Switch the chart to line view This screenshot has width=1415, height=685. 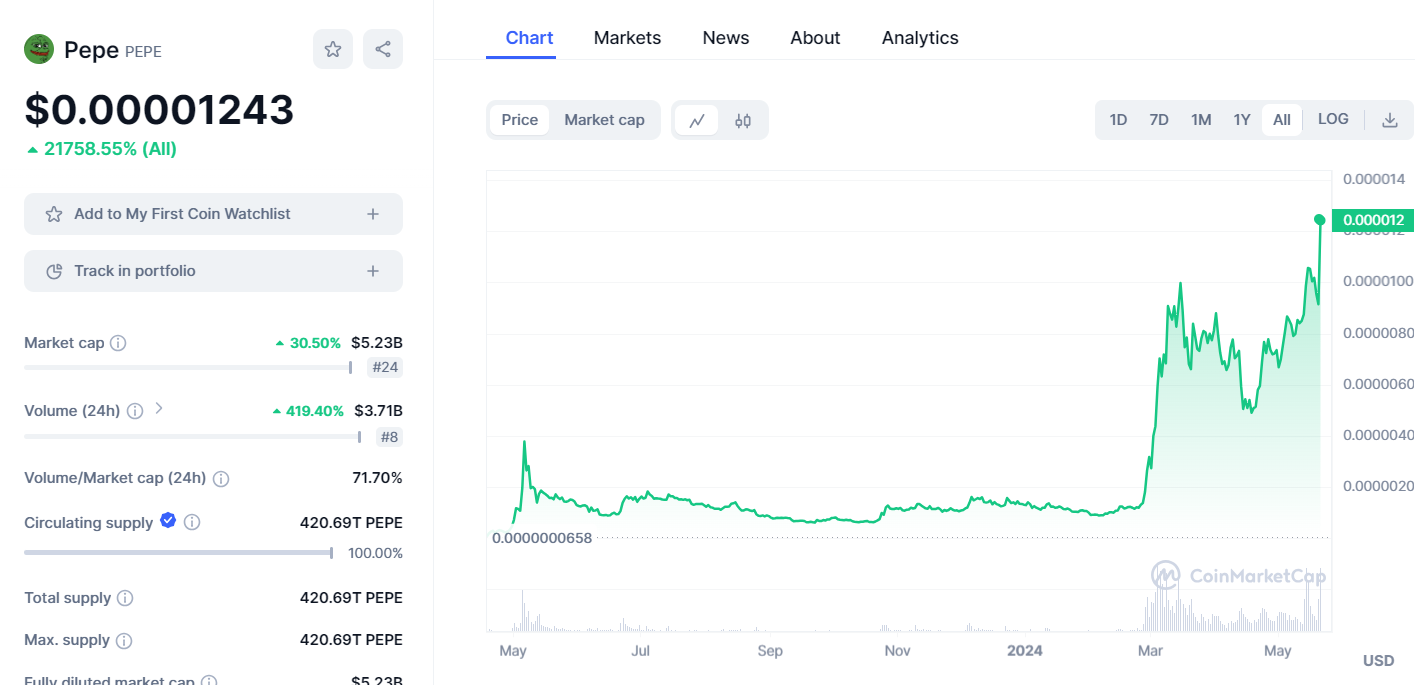point(697,120)
